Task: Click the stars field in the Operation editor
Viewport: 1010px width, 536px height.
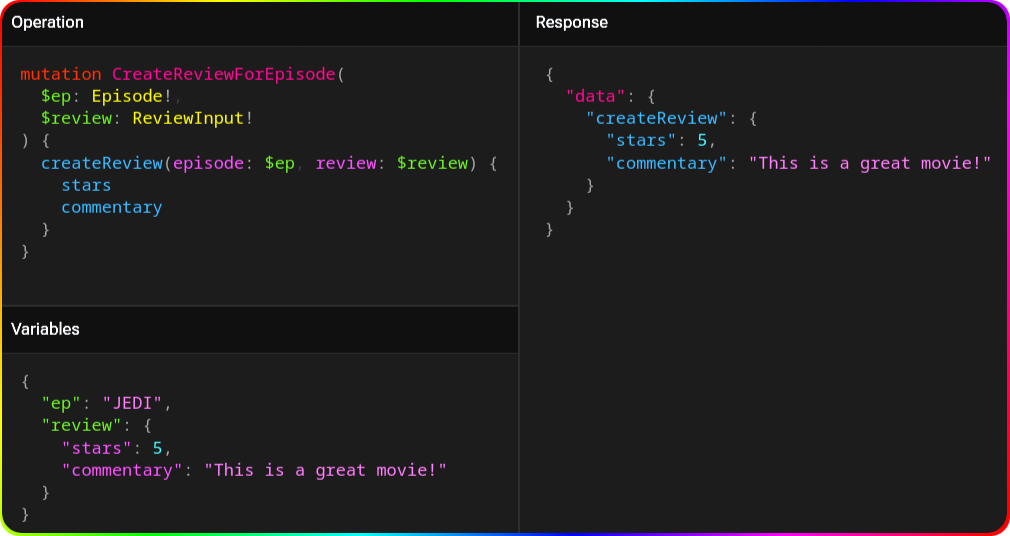Action: [86, 185]
